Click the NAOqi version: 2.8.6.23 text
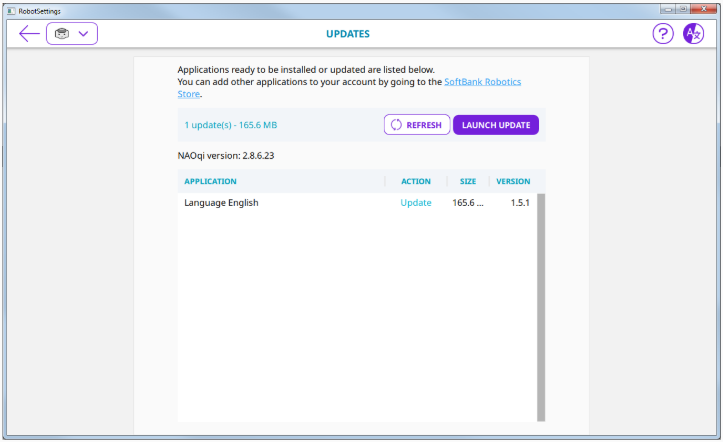 click(x=226, y=156)
